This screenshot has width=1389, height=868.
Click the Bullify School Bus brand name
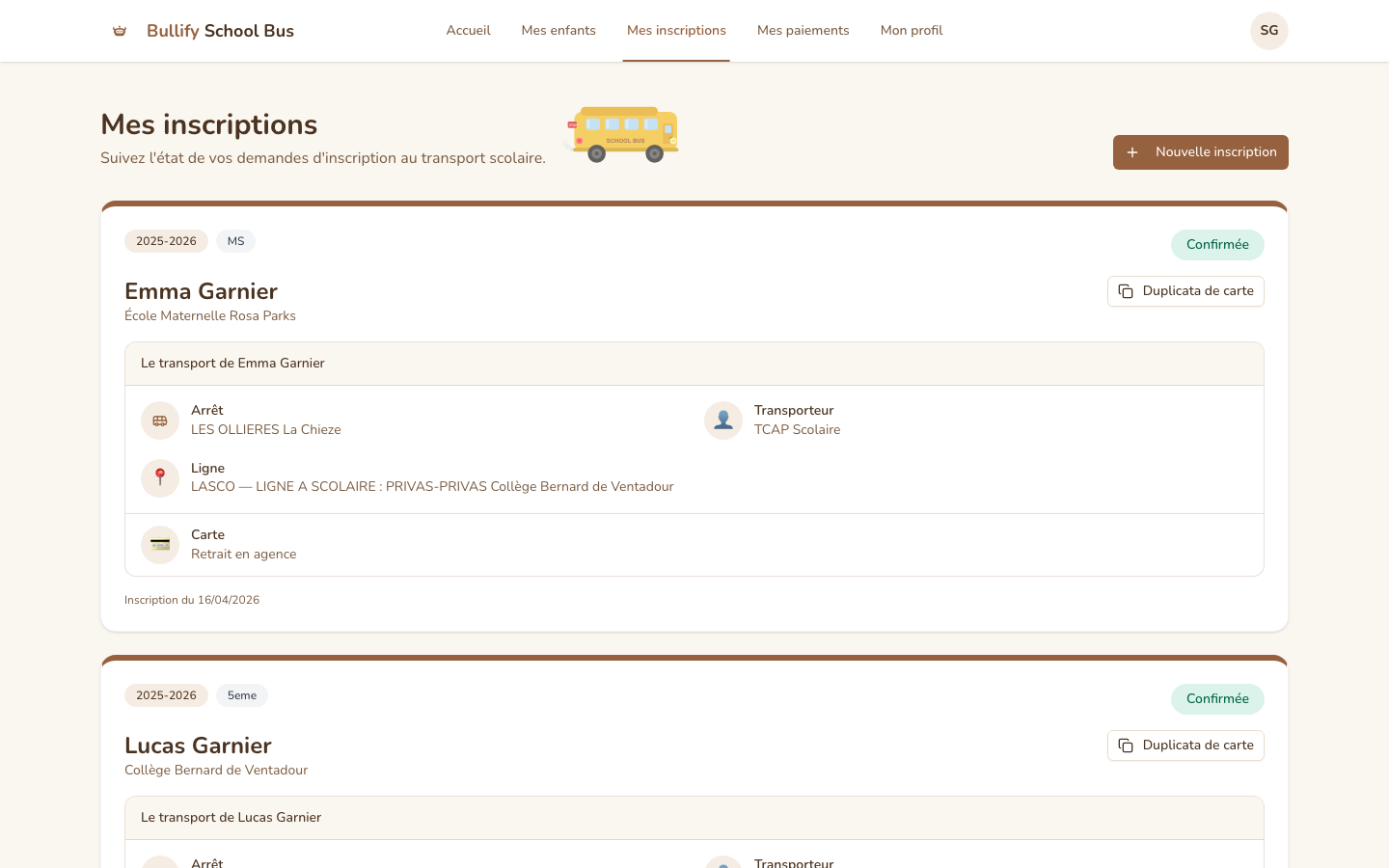tap(220, 31)
